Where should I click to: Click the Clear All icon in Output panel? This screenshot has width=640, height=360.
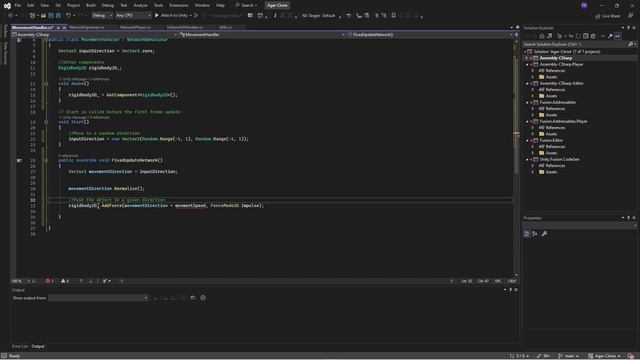coord(182,298)
